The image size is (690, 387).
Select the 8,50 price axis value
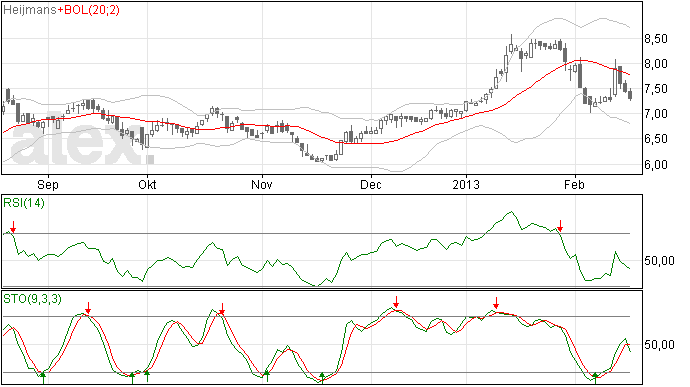coord(656,39)
